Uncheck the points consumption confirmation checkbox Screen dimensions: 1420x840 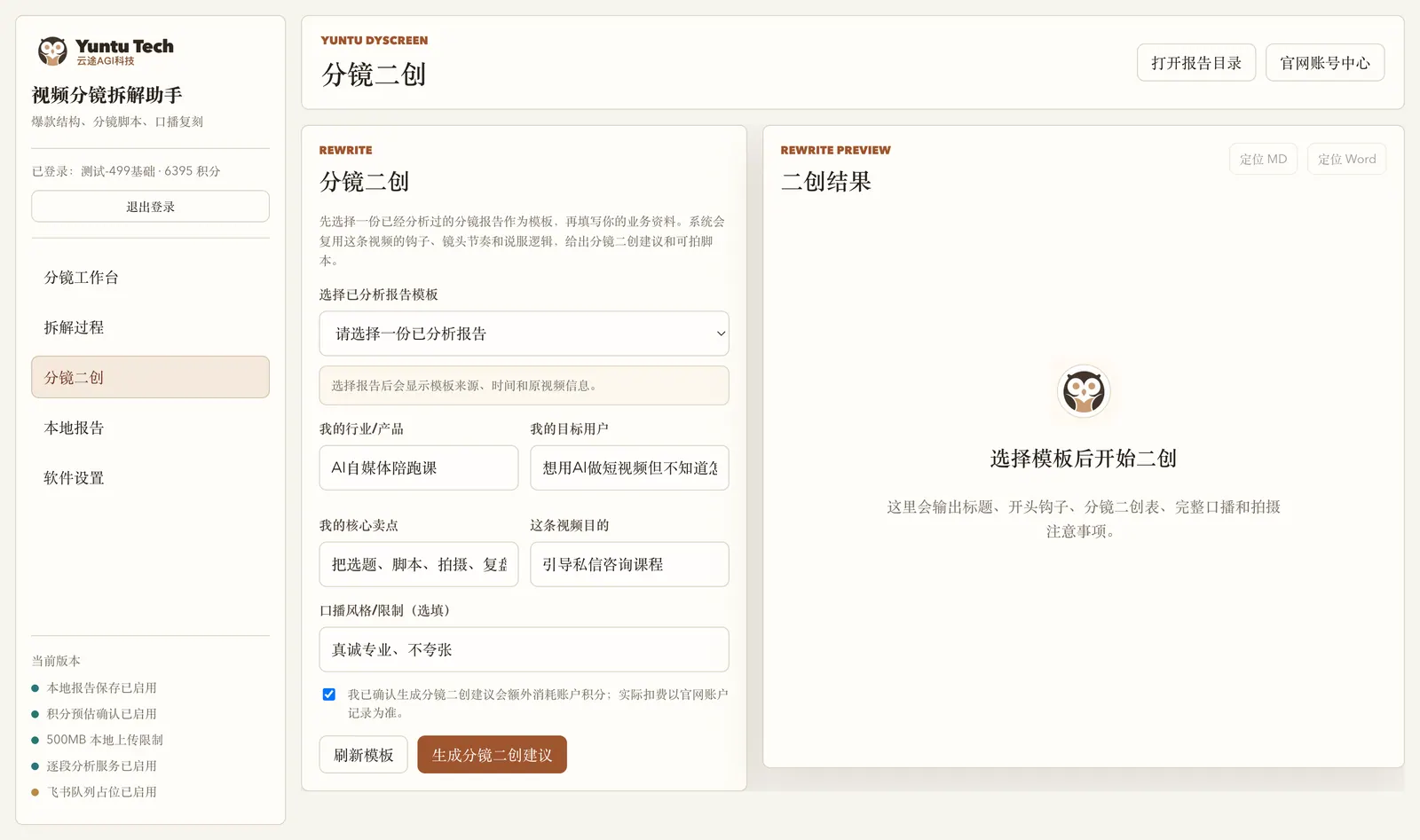[329, 695]
